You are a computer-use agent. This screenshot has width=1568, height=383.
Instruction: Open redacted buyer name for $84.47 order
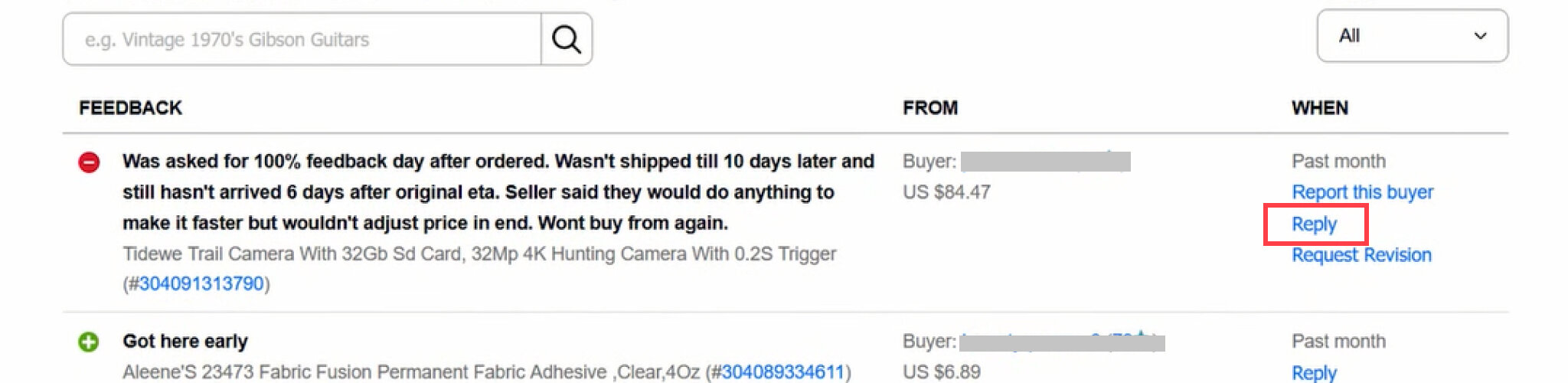(1046, 162)
